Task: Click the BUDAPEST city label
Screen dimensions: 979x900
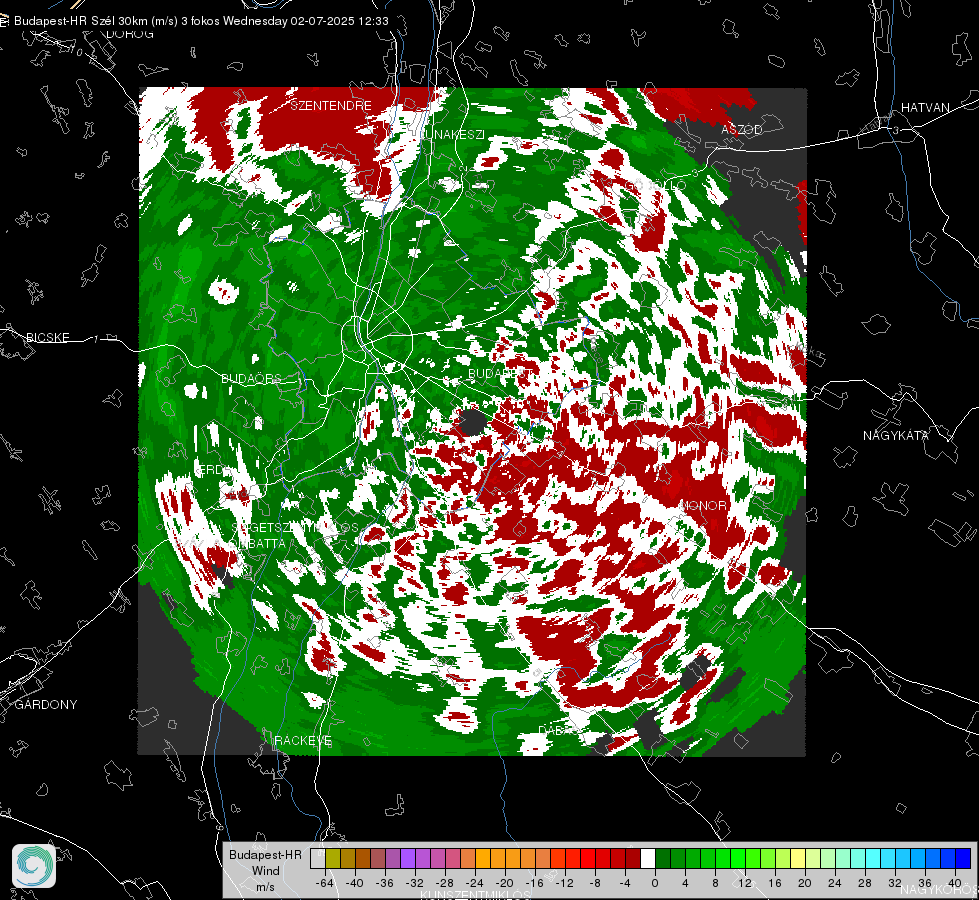Action: tap(500, 373)
